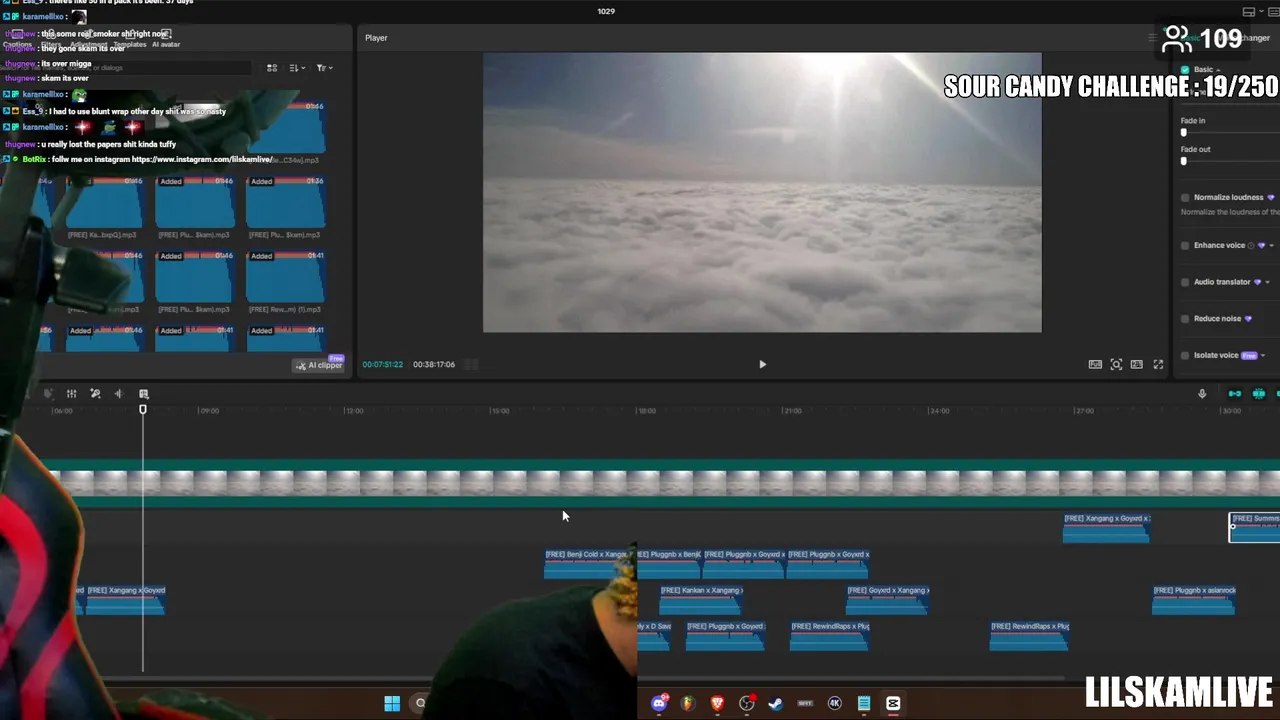Open the media filter dropdown
The width and height of the screenshot is (1280, 720).
(x=324, y=68)
